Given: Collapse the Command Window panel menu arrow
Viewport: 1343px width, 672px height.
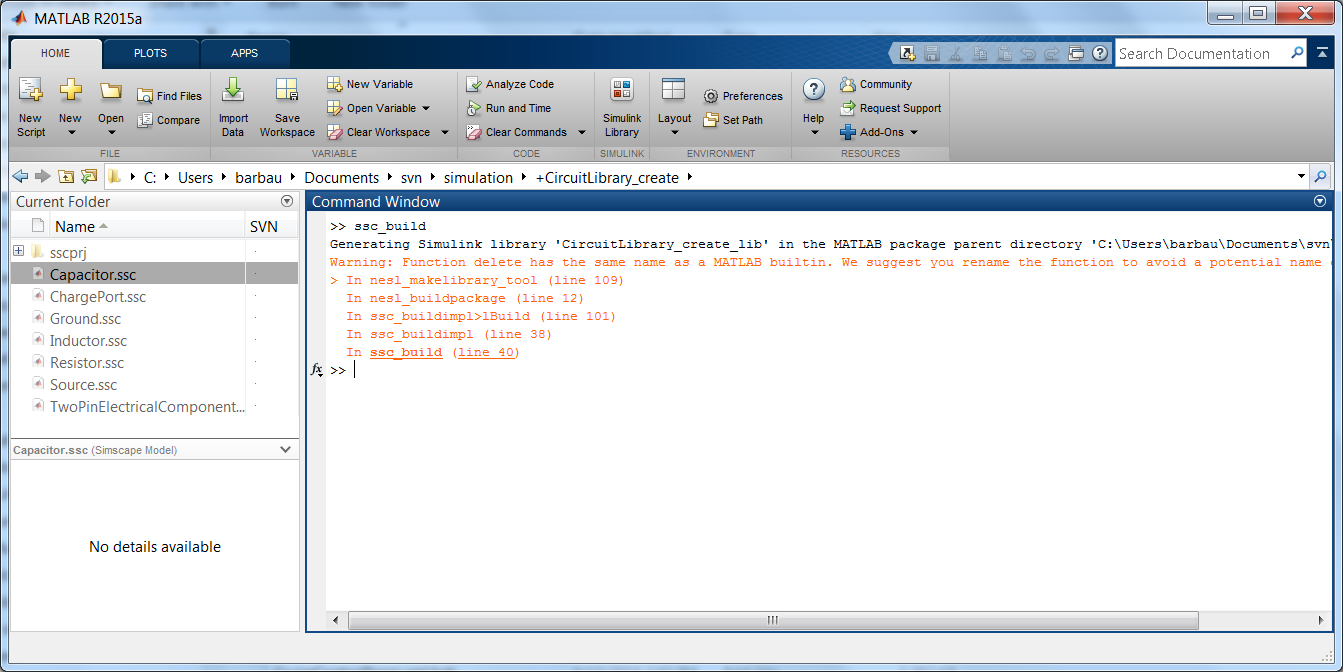Looking at the screenshot, I should [1319, 202].
